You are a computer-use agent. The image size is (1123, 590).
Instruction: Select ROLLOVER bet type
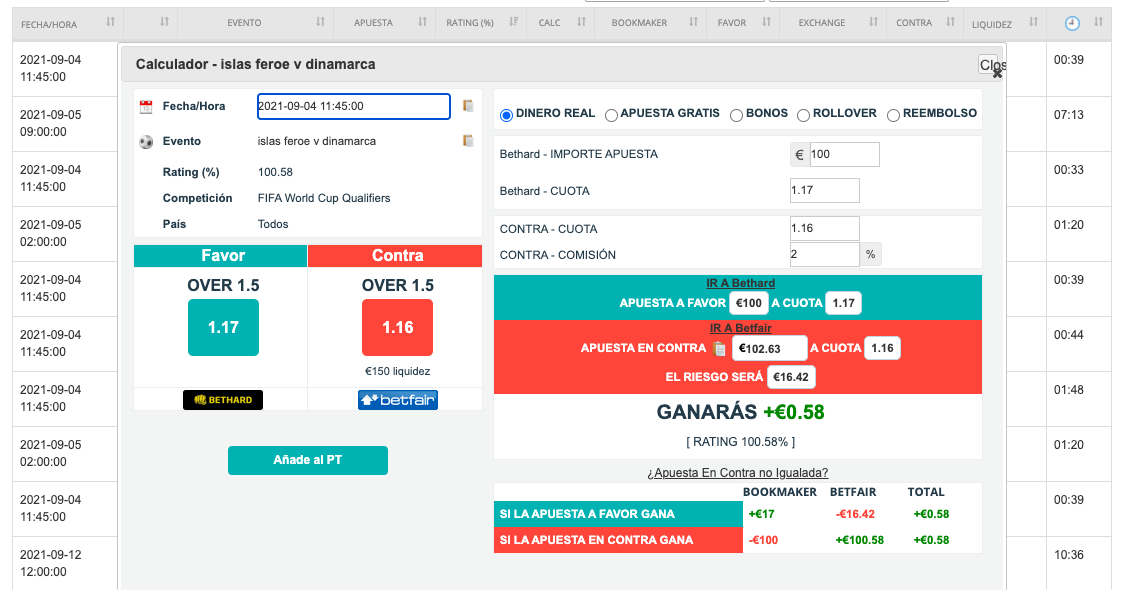[804, 115]
